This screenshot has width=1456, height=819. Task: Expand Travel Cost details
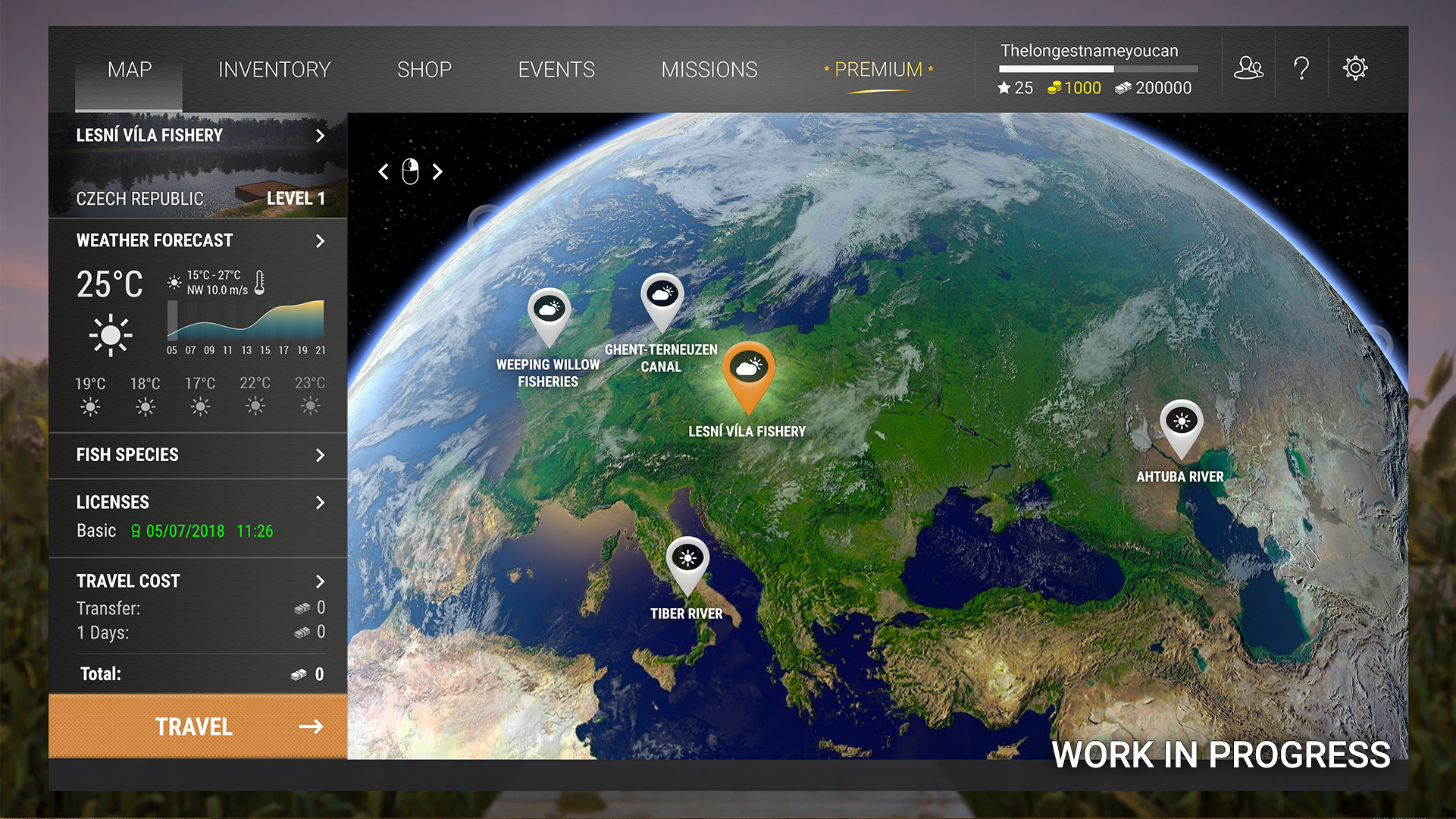click(320, 582)
